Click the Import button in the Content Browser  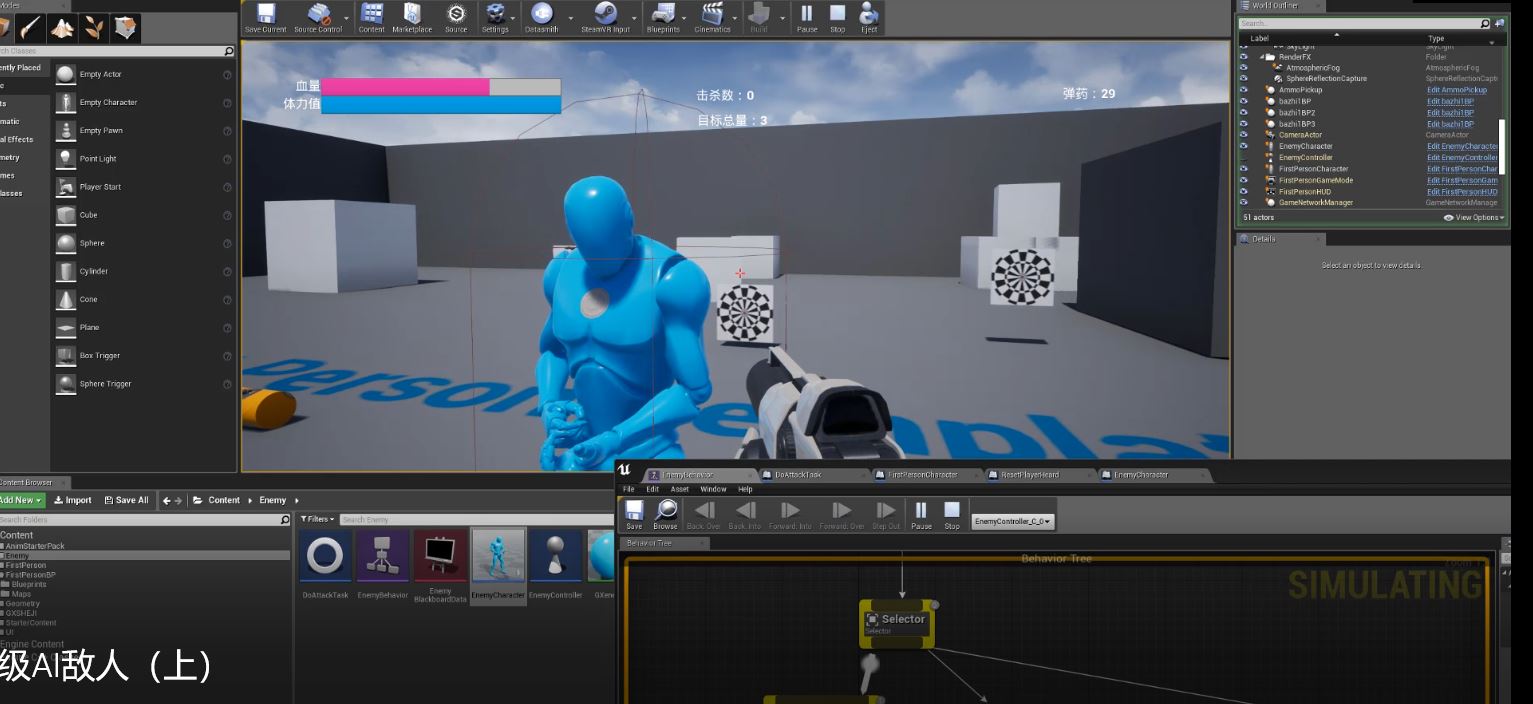pyautogui.click(x=73, y=500)
